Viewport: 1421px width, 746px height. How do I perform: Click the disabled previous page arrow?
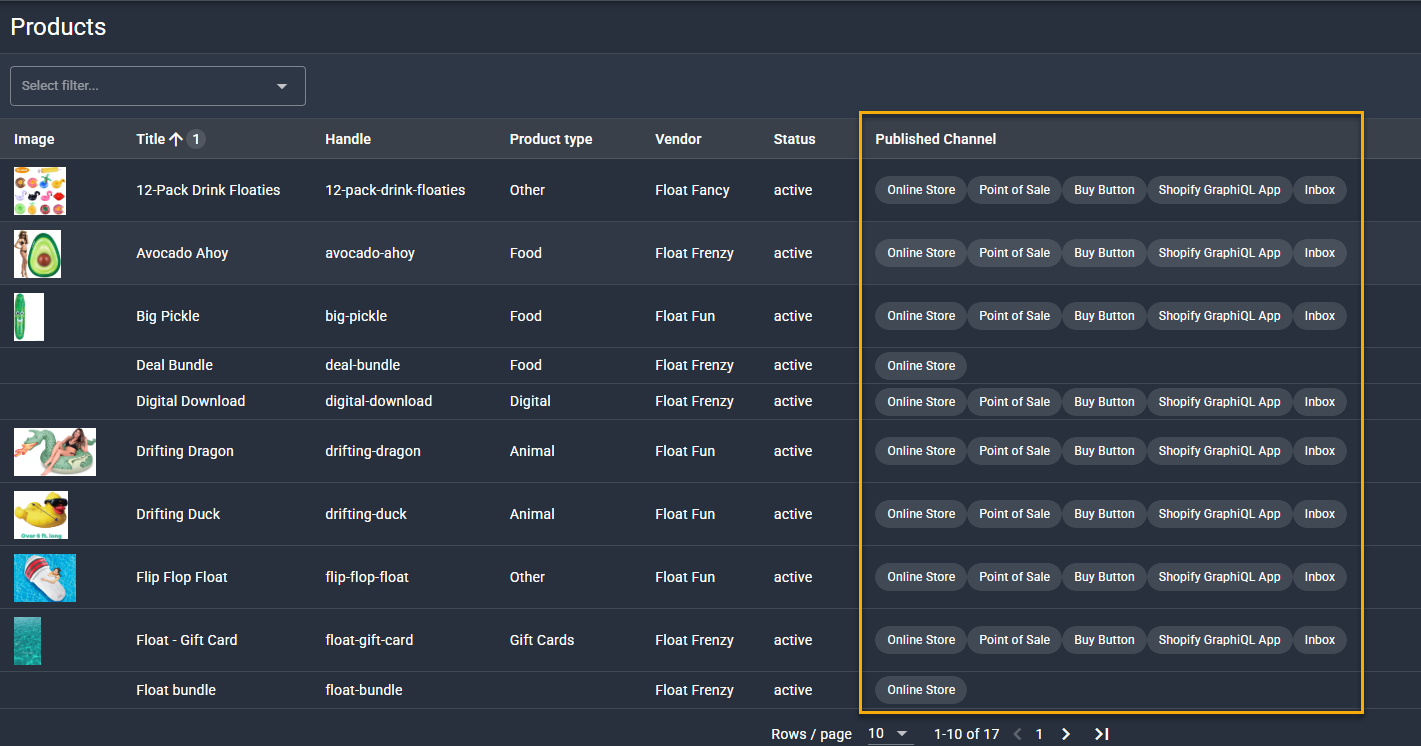(x=1018, y=734)
